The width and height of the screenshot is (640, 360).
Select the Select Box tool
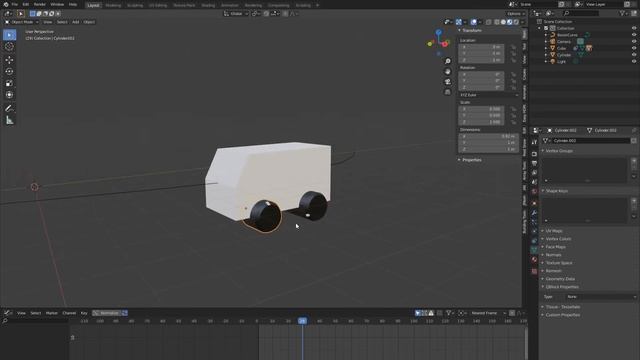click(9, 35)
